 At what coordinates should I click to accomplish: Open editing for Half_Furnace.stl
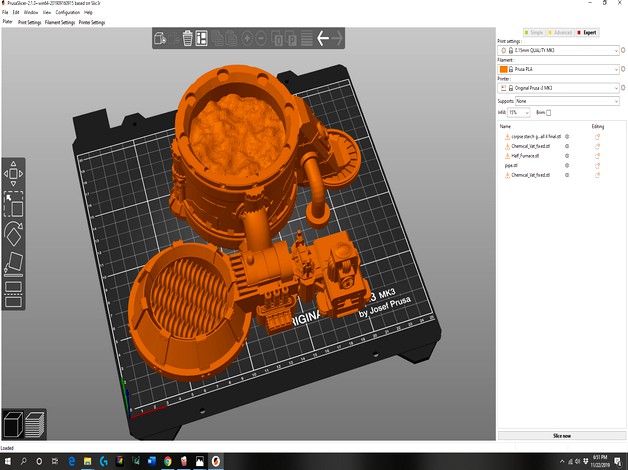point(597,156)
